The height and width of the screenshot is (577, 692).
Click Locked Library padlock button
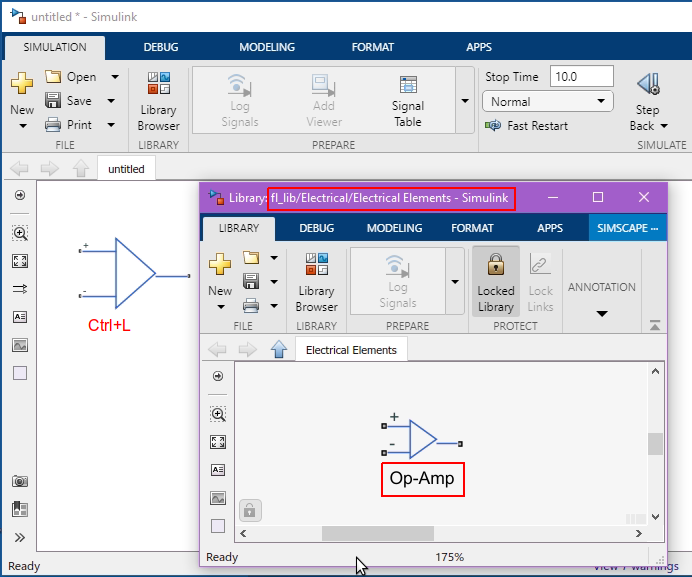(495, 281)
